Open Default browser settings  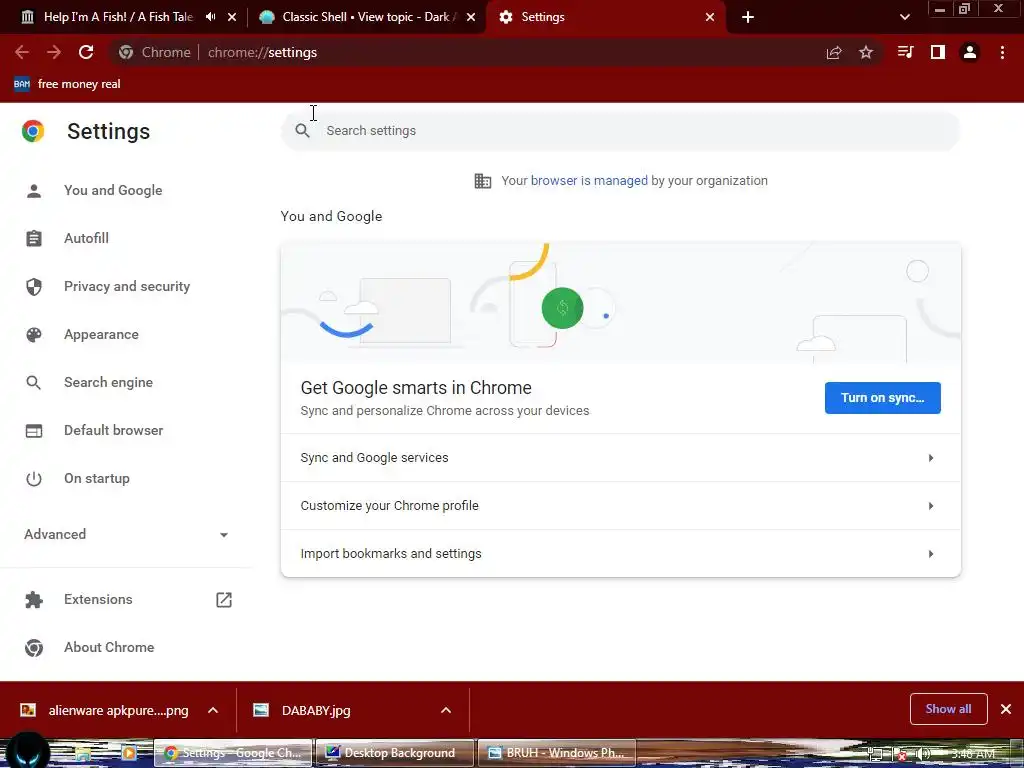pos(114,430)
